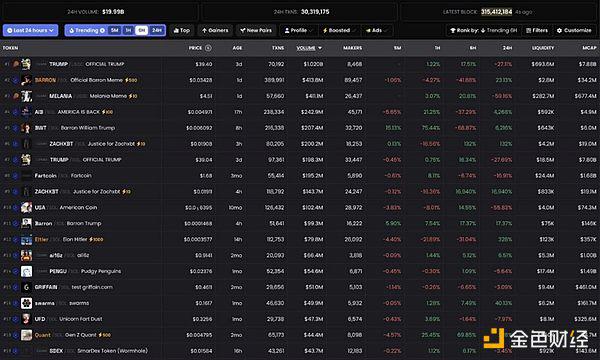This screenshot has width=600, height=360.
Task: Sort by the TXNS column header
Action: coord(278,48)
